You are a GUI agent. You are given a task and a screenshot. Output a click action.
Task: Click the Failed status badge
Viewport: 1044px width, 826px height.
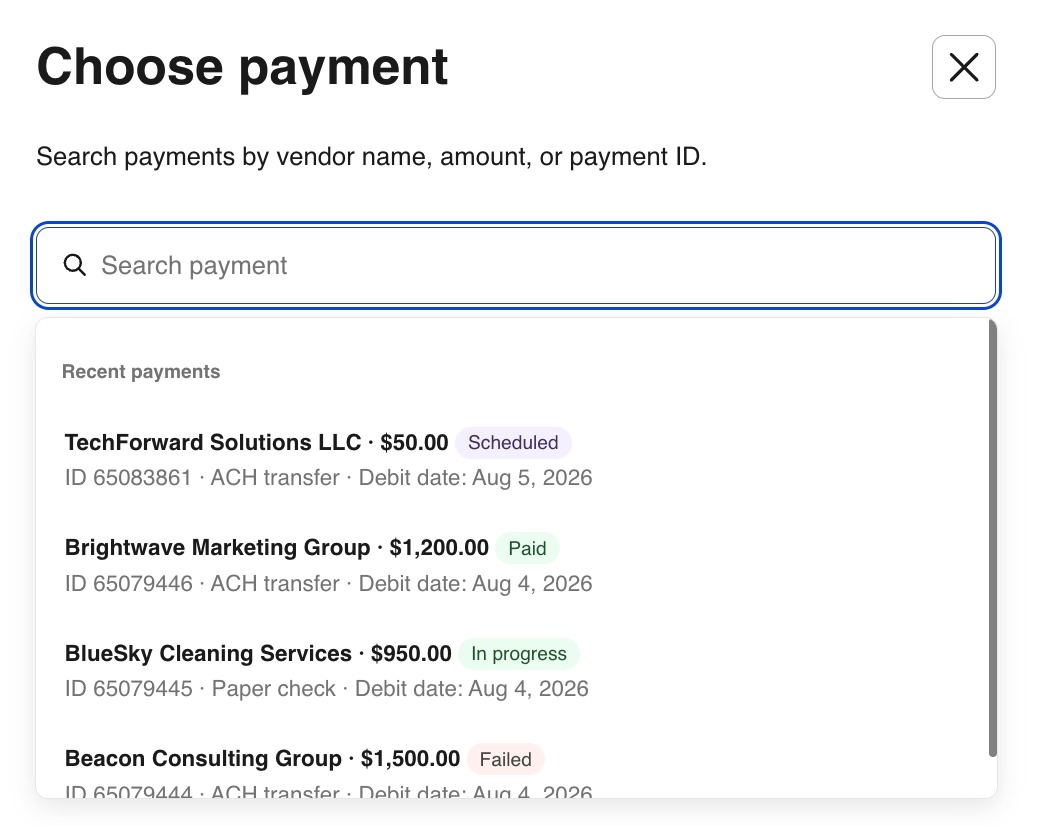pos(505,759)
